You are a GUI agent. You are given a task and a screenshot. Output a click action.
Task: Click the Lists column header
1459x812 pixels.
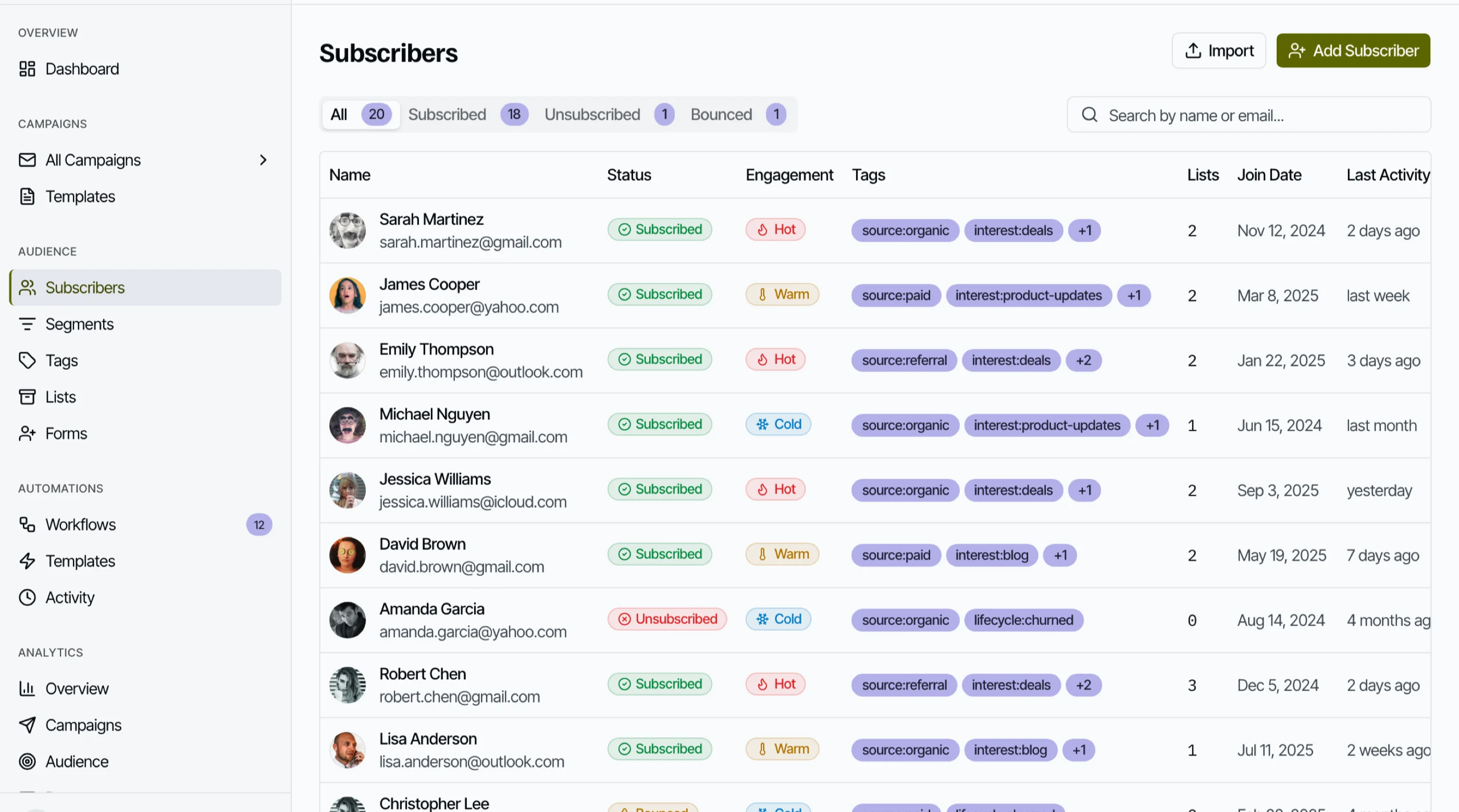pos(1203,175)
